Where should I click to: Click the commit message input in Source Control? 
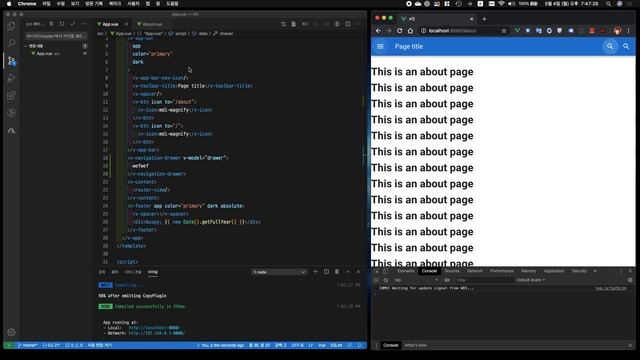56,36
